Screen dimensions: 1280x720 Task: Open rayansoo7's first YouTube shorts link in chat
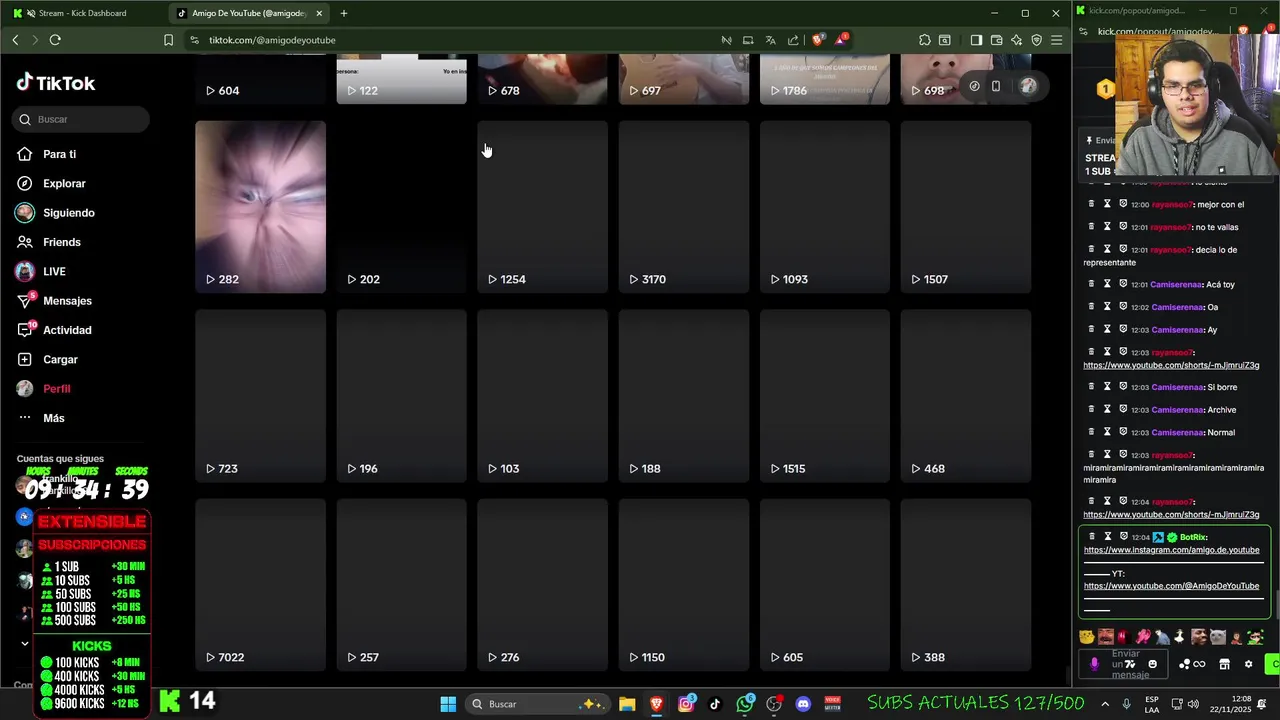pos(1171,365)
